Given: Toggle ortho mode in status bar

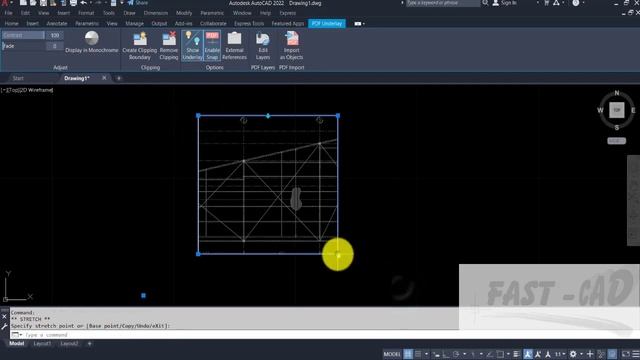Looking at the screenshot, I should coord(446,354).
